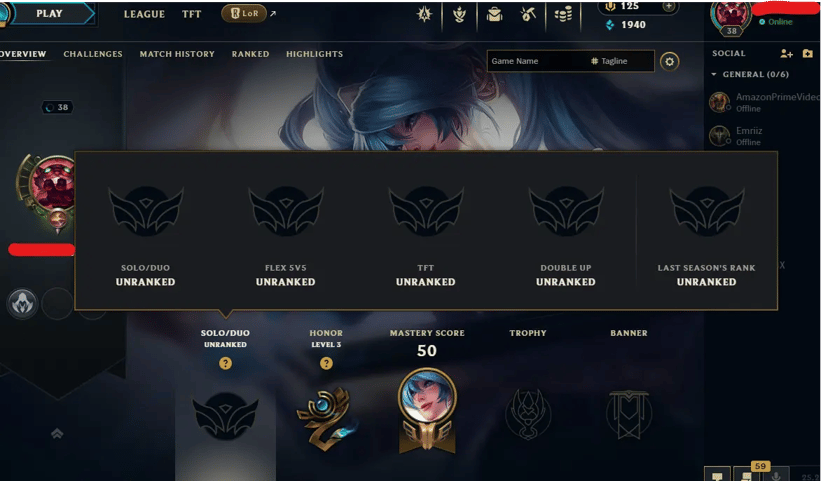The height and width of the screenshot is (481, 821).
Task: Open the Ranked tab
Action: click(x=250, y=54)
